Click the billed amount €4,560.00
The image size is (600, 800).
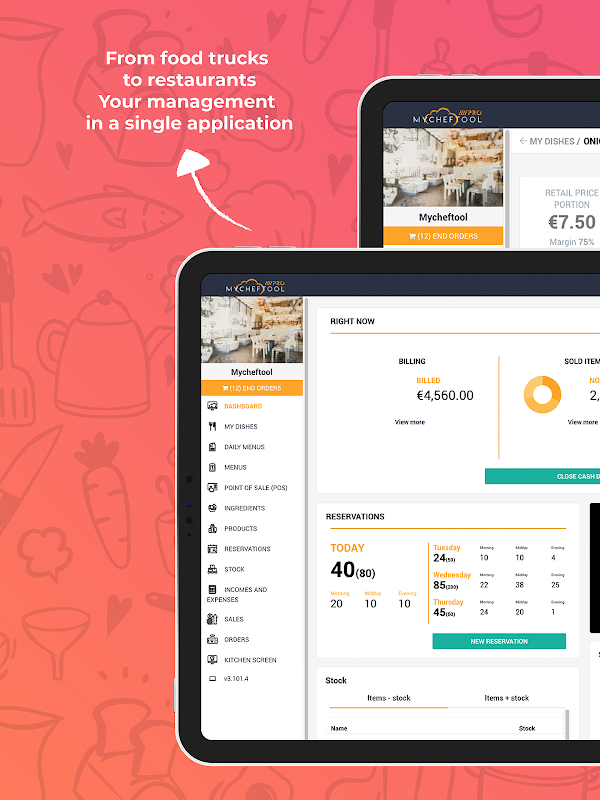[x=445, y=395]
